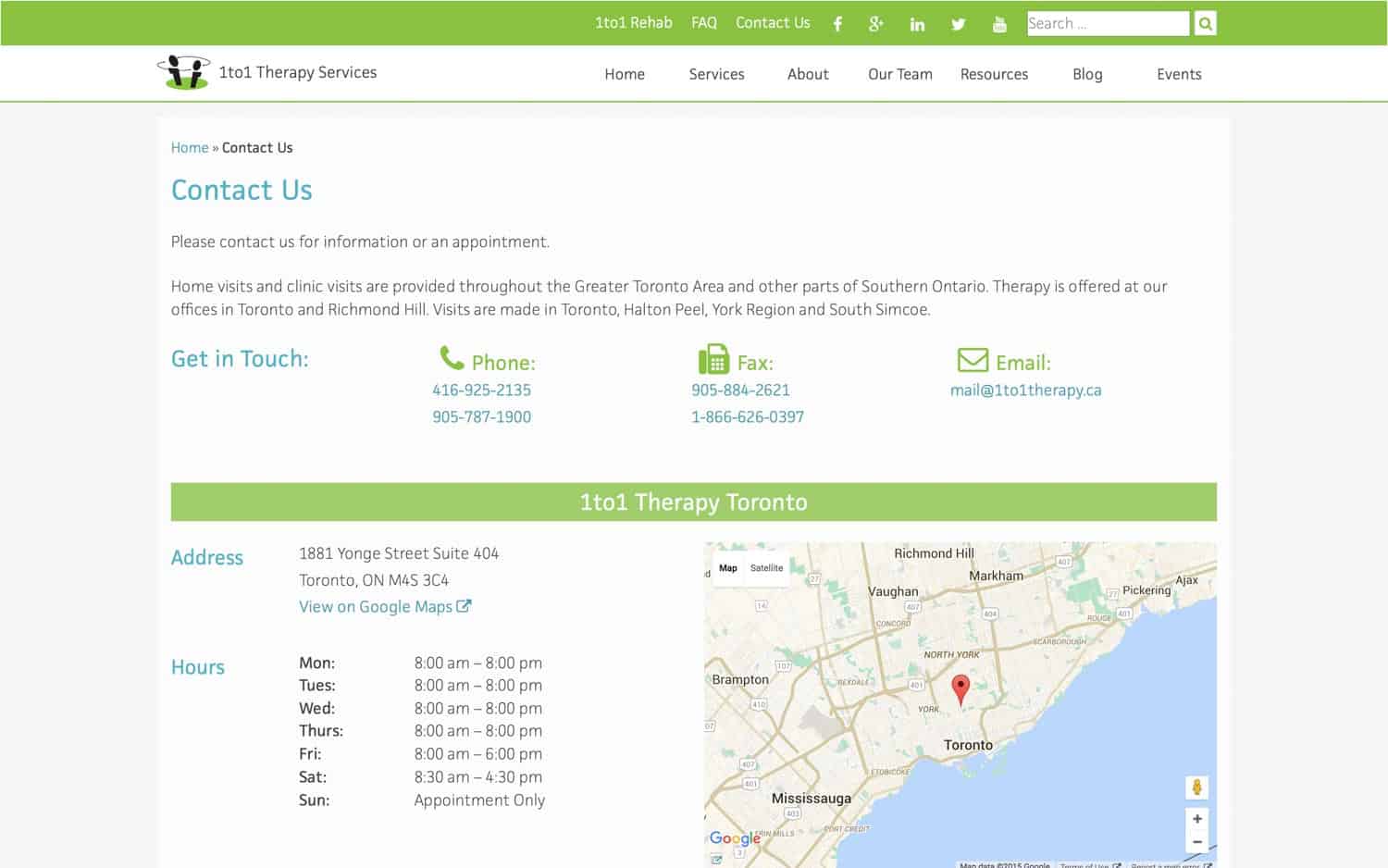Open the Home menu item

625,74
